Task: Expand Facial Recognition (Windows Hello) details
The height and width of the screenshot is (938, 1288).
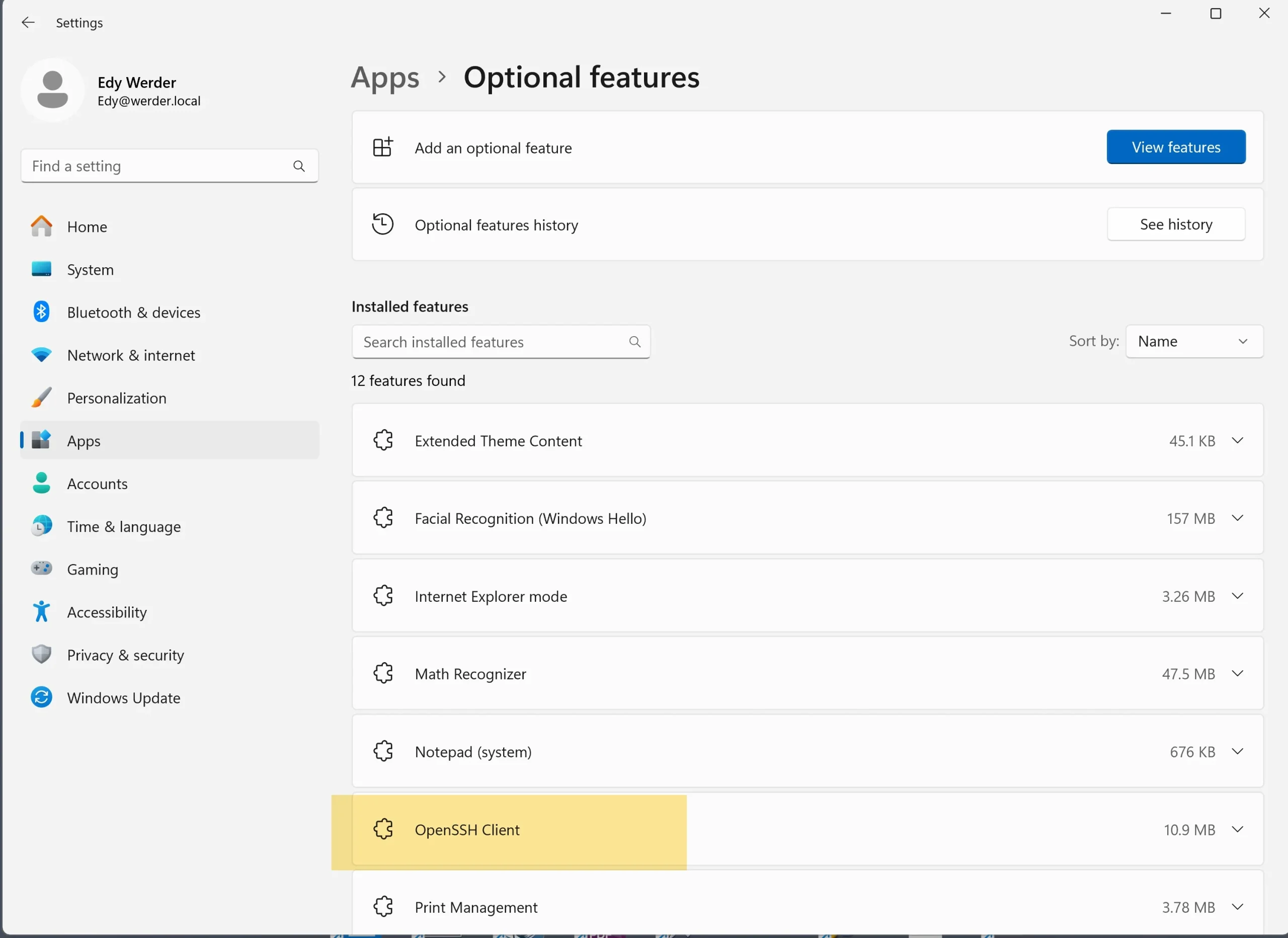Action: (1238, 518)
